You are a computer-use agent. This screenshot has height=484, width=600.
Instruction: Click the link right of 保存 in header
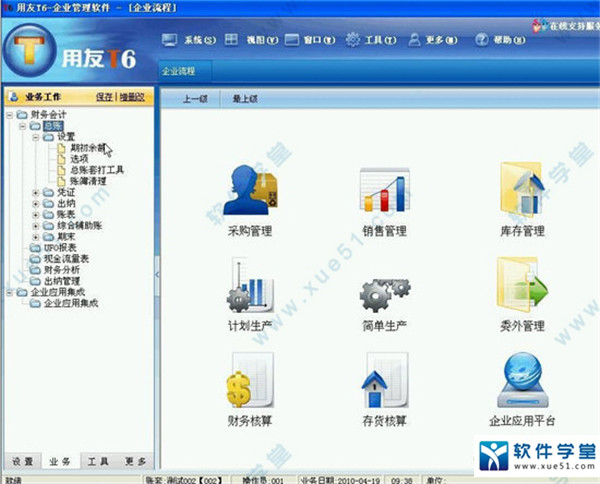[132, 97]
